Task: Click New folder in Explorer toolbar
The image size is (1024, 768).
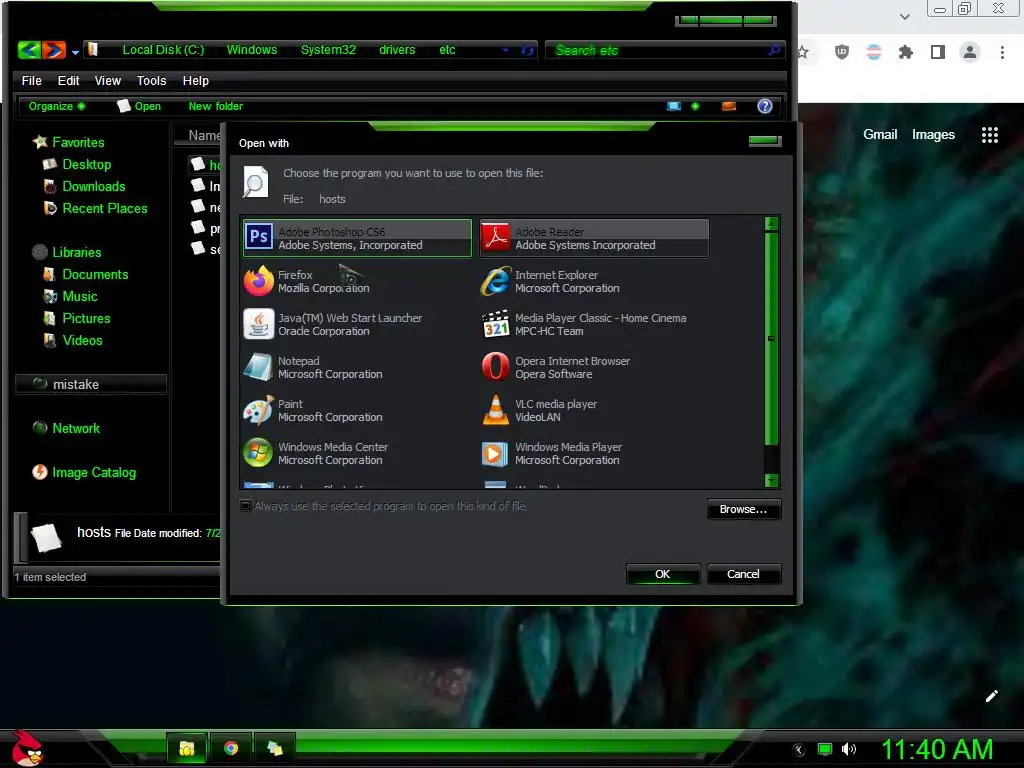Action: 216,106
